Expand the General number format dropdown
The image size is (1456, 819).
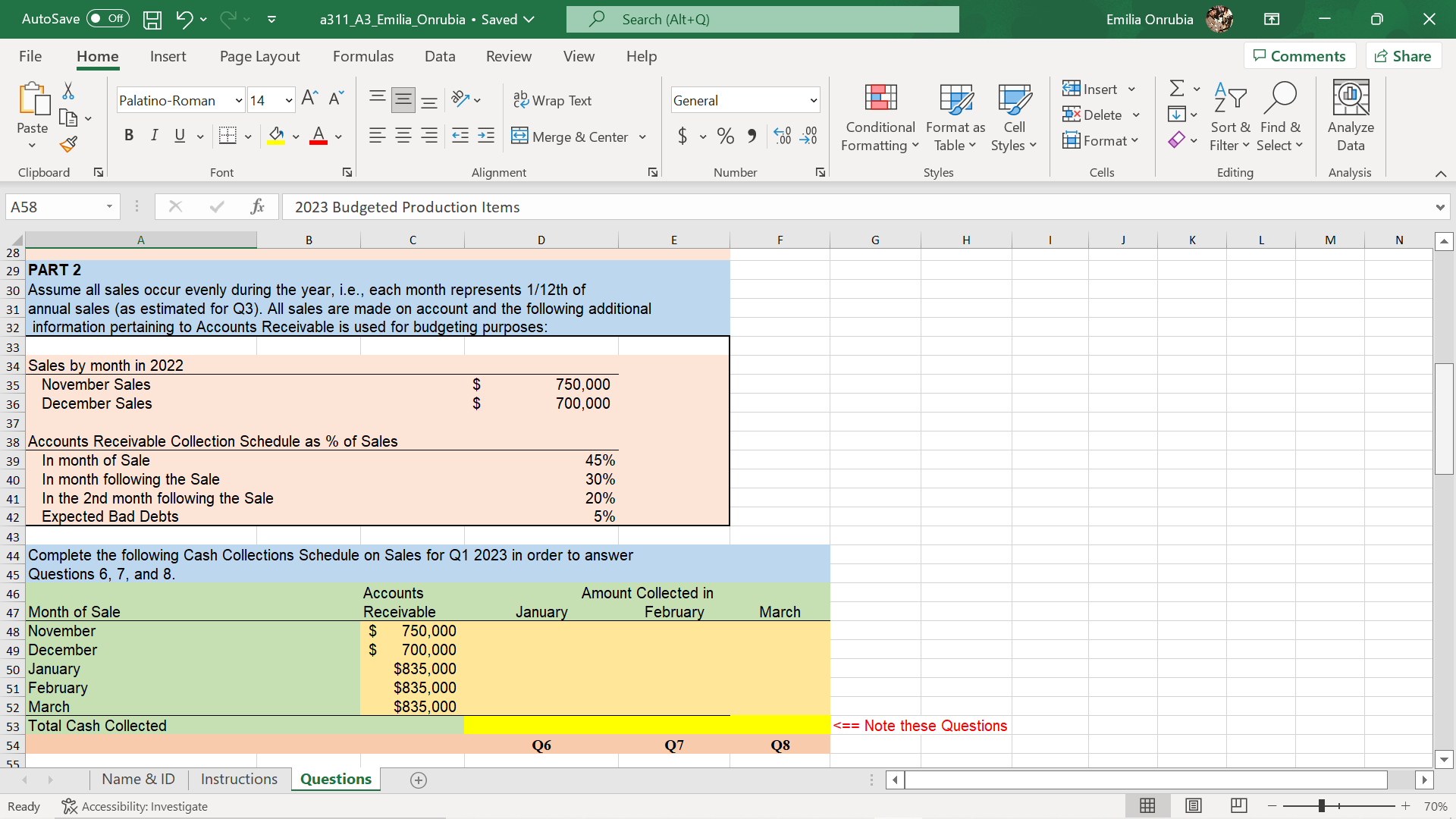[x=813, y=101]
